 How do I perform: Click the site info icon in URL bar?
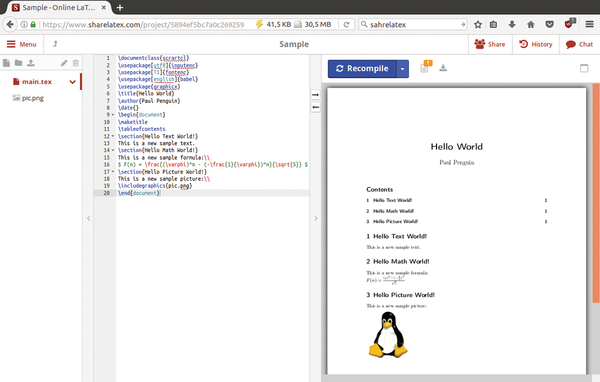pyautogui.click(x=24, y=24)
